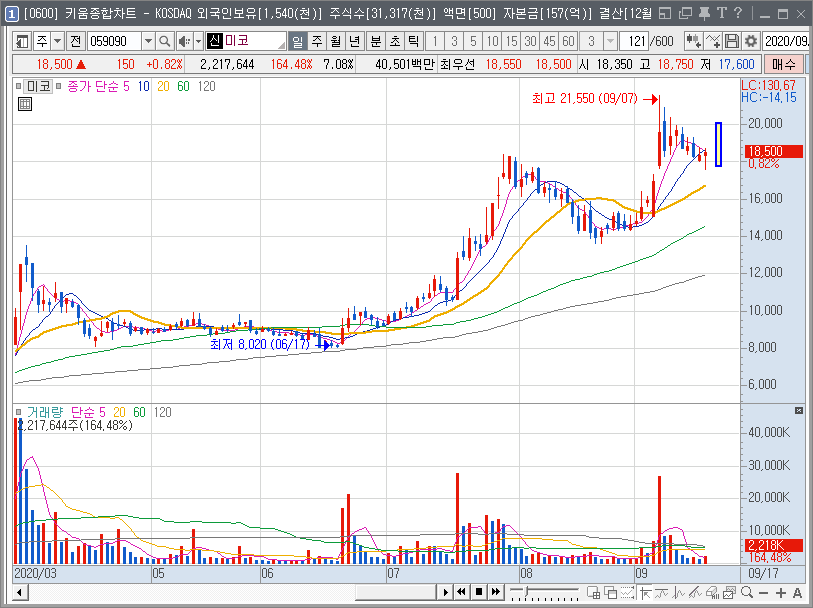Toggle the 미코 price series marker box

[19, 86]
